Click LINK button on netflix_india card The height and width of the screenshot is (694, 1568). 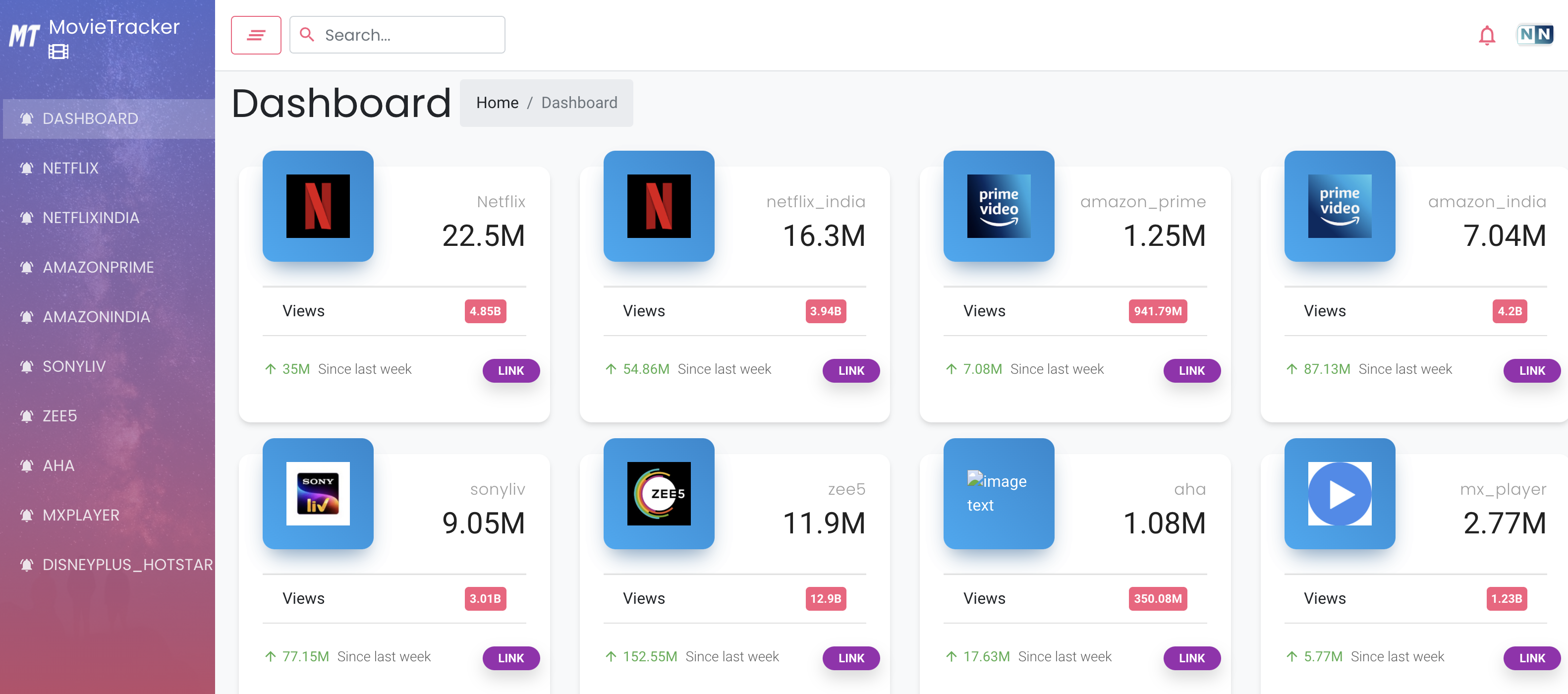pos(851,371)
